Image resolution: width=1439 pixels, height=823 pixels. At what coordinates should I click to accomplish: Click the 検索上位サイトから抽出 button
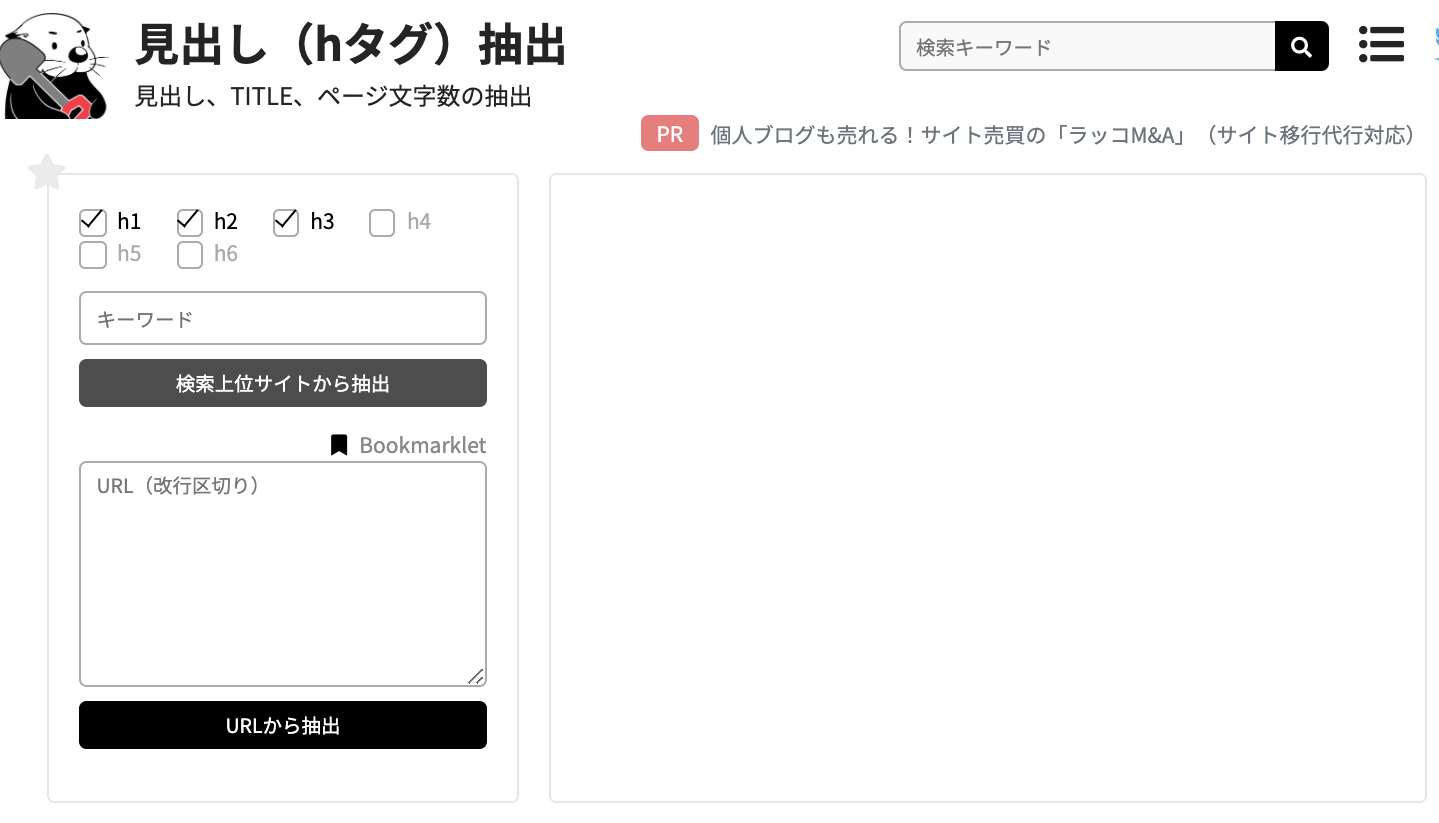[283, 383]
